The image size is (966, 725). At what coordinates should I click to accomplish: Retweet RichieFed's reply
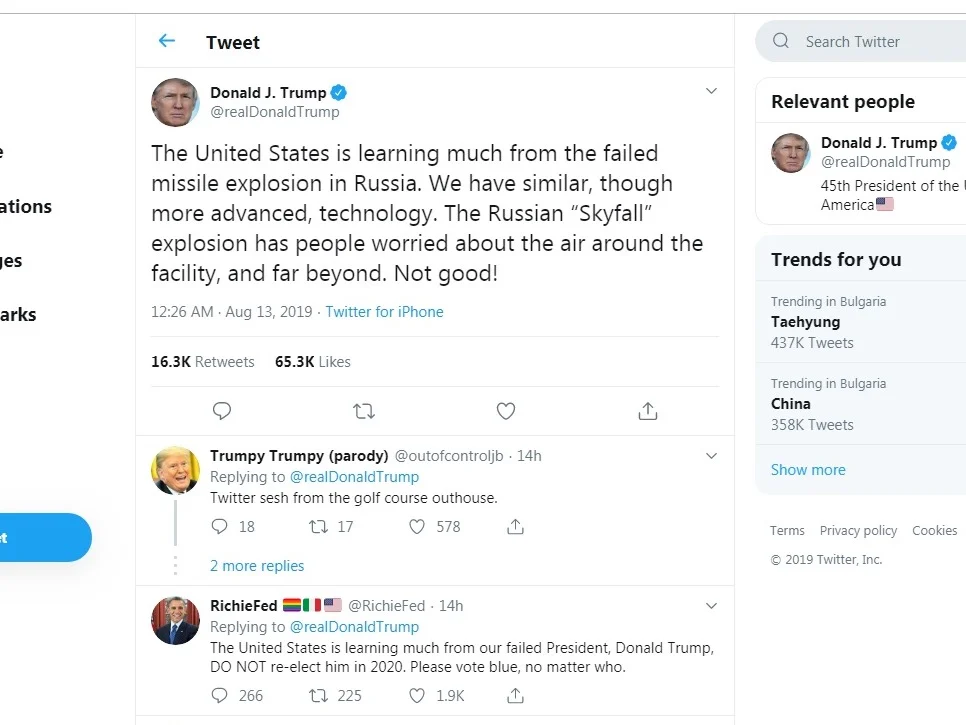tap(318, 695)
